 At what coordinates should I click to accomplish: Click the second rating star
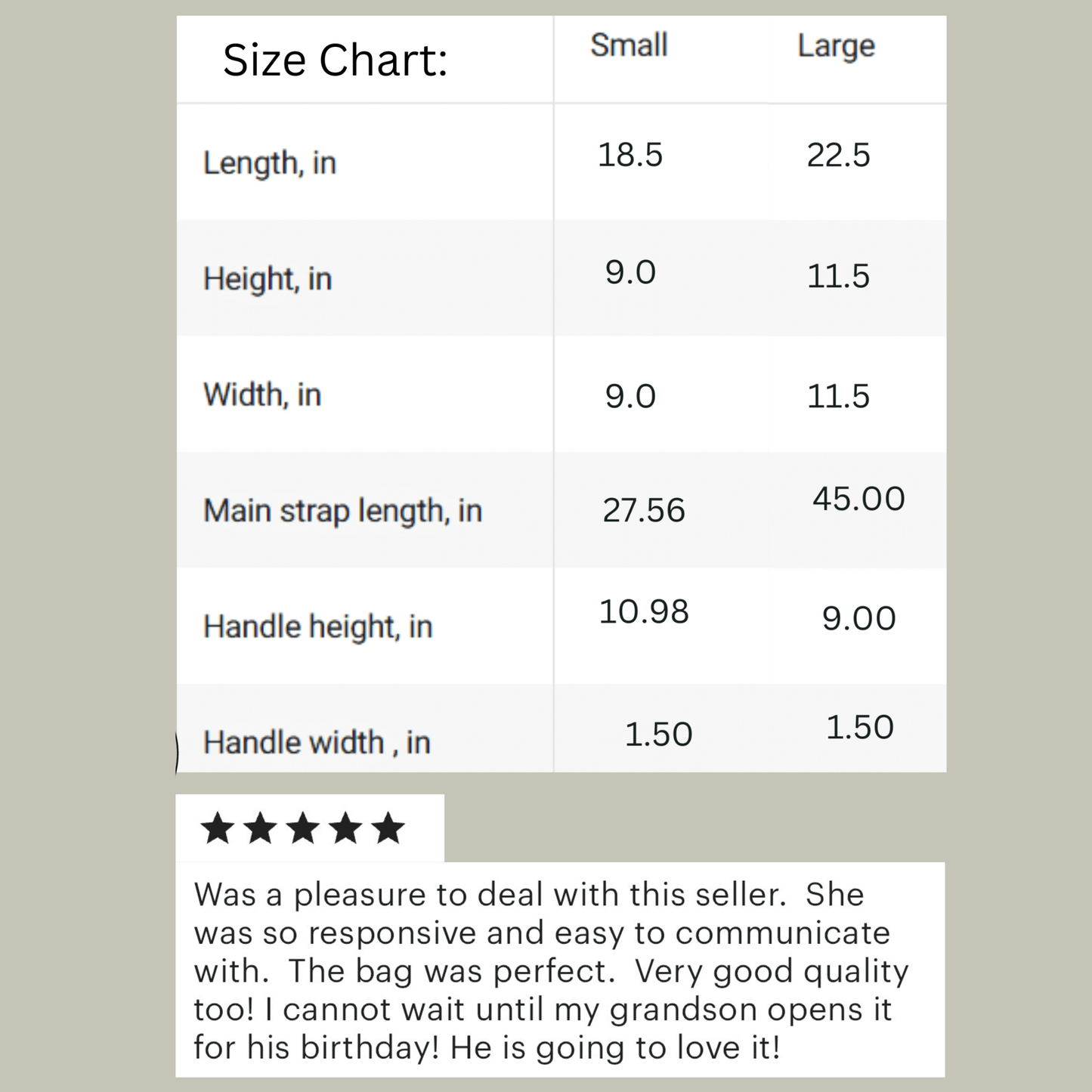click(x=261, y=828)
